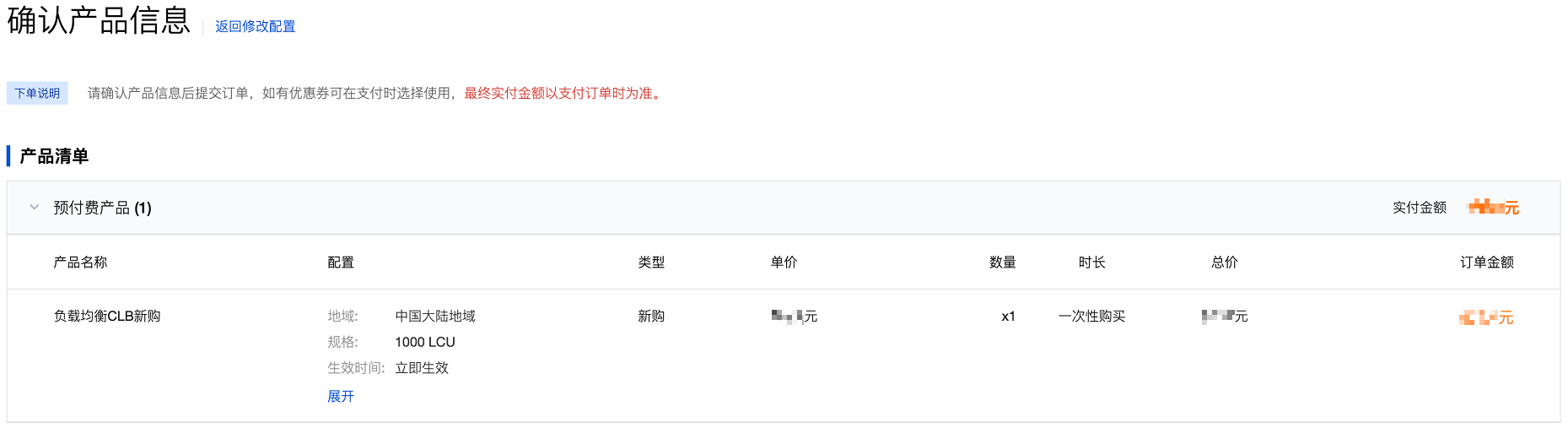
Task: Click the 预付费产品 (1) group title
Action: pyautogui.click(x=102, y=208)
